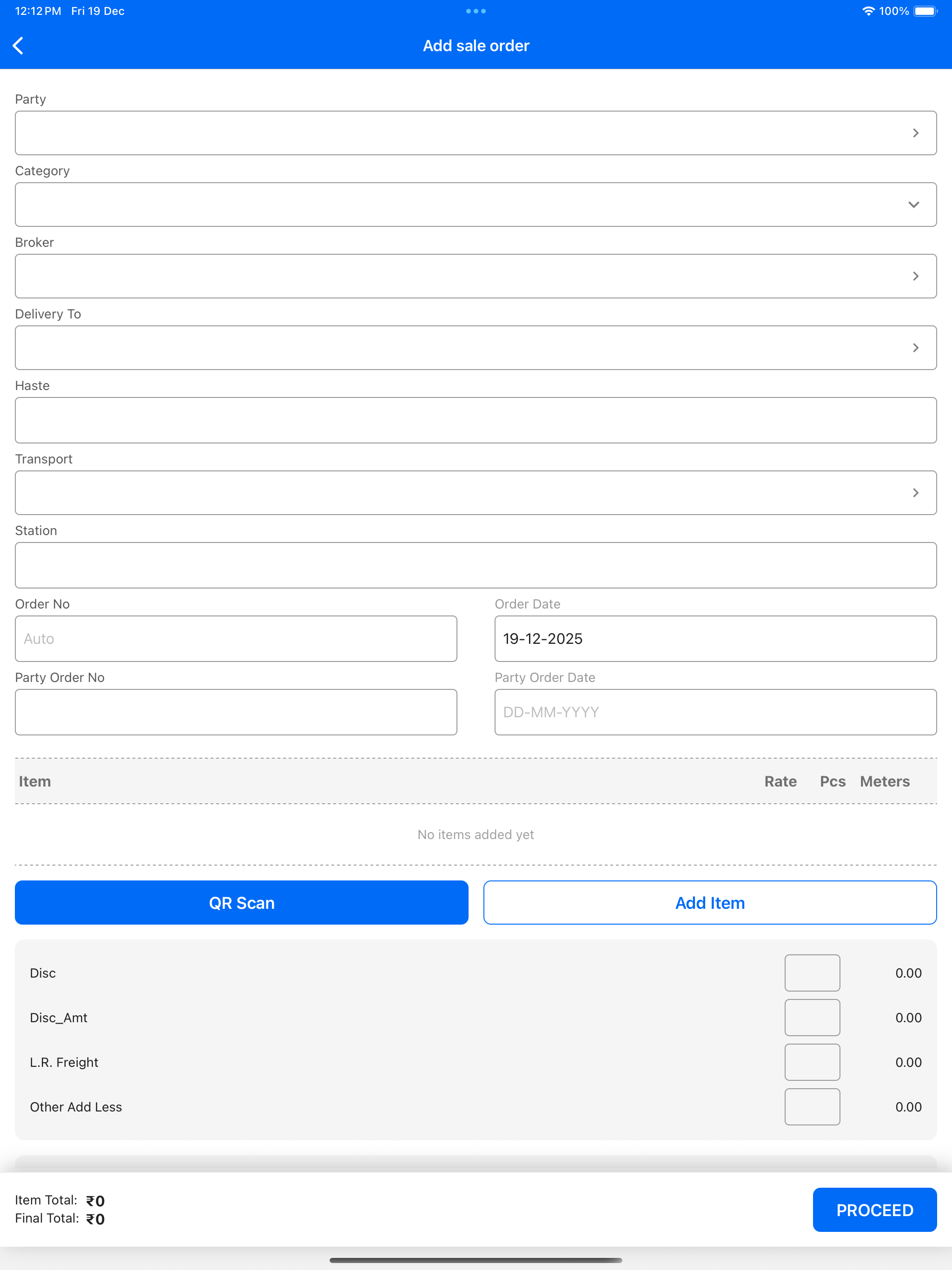Start the QR Scan

click(x=242, y=903)
